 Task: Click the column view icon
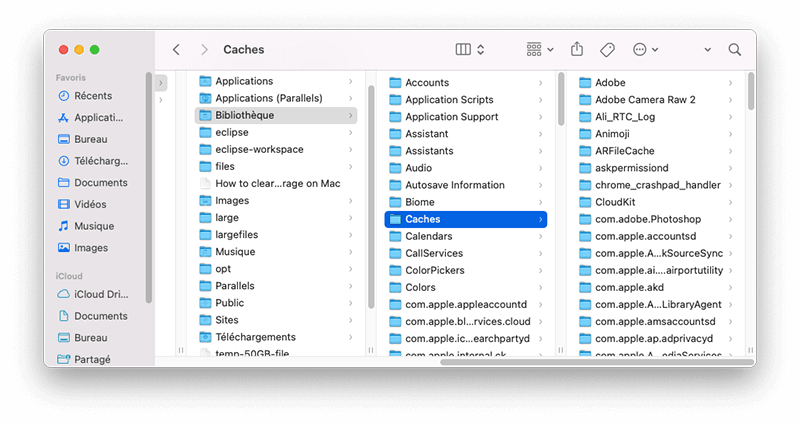[463, 49]
